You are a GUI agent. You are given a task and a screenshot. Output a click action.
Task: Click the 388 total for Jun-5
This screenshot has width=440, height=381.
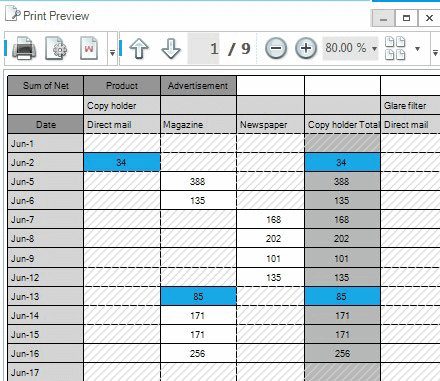coord(342,182)
